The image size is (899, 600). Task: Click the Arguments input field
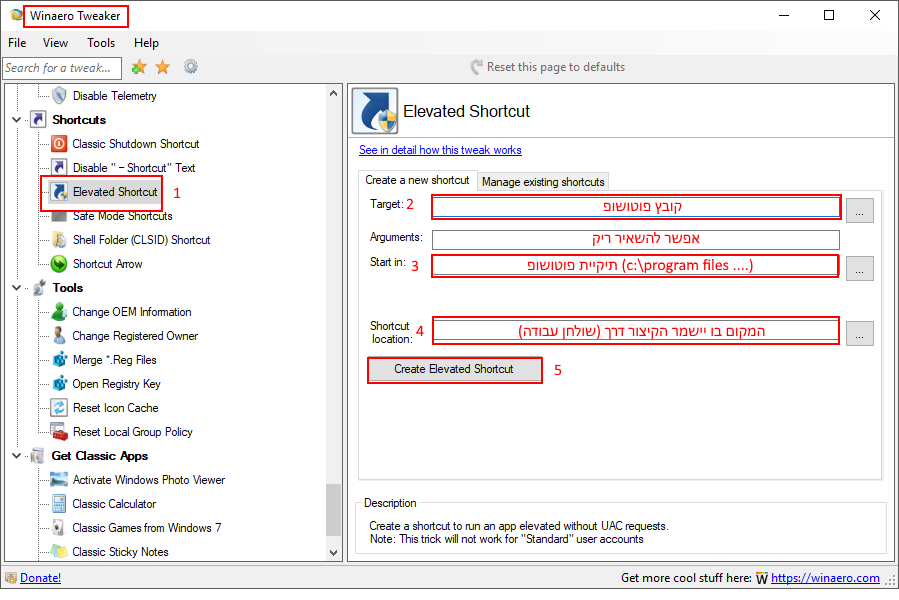coord(636,239)
